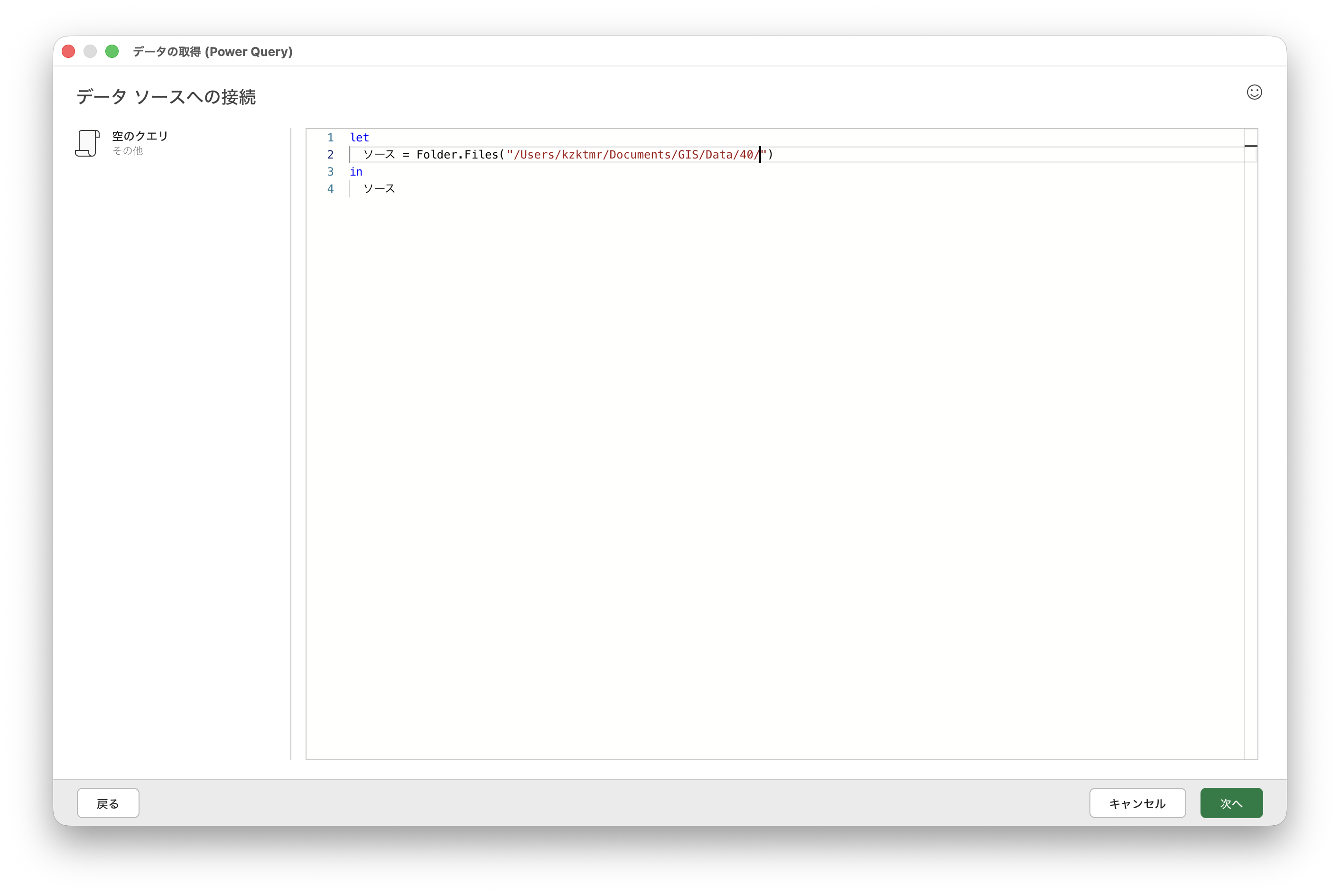This screenshot has height=896, width=1340.
Task: Click the red close window button
Action: pos(68,51)
